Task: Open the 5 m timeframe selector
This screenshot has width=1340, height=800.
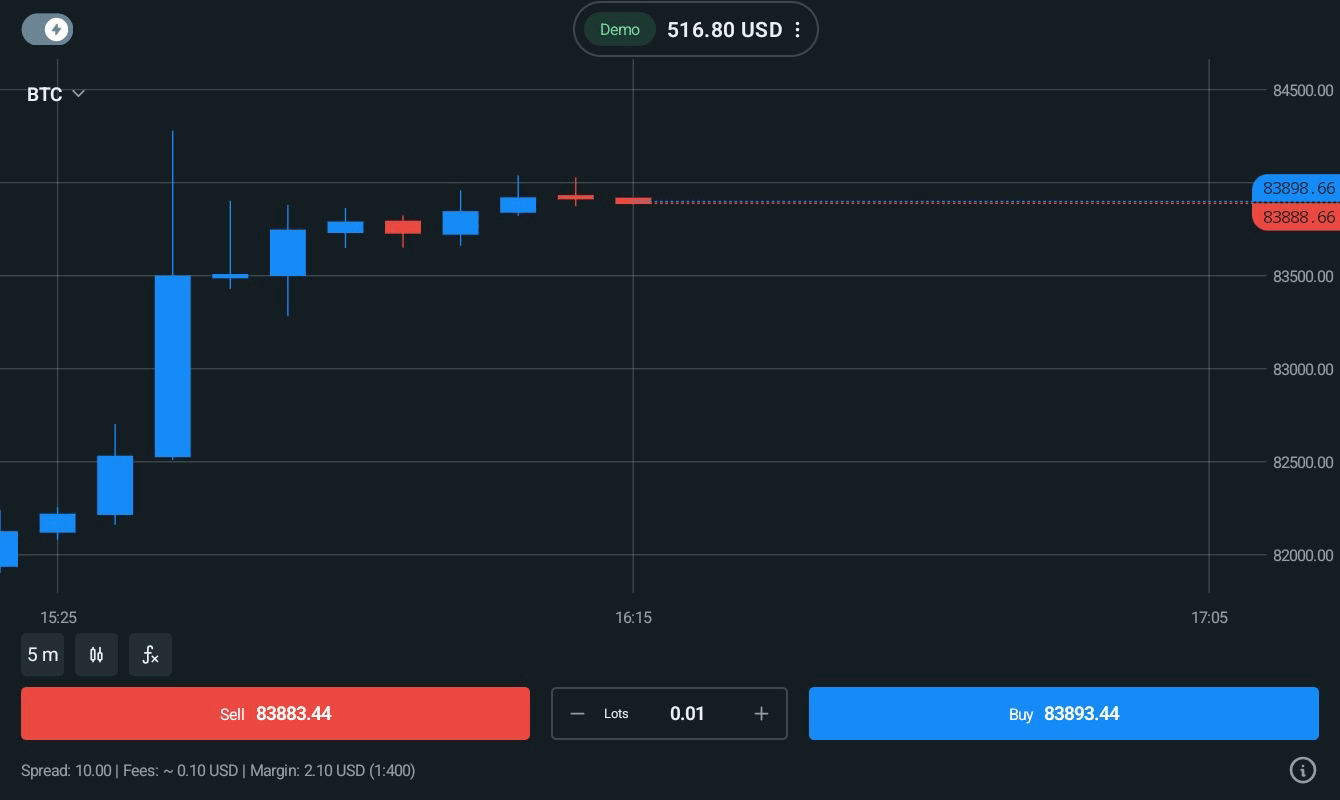Action: coord(43,655)
